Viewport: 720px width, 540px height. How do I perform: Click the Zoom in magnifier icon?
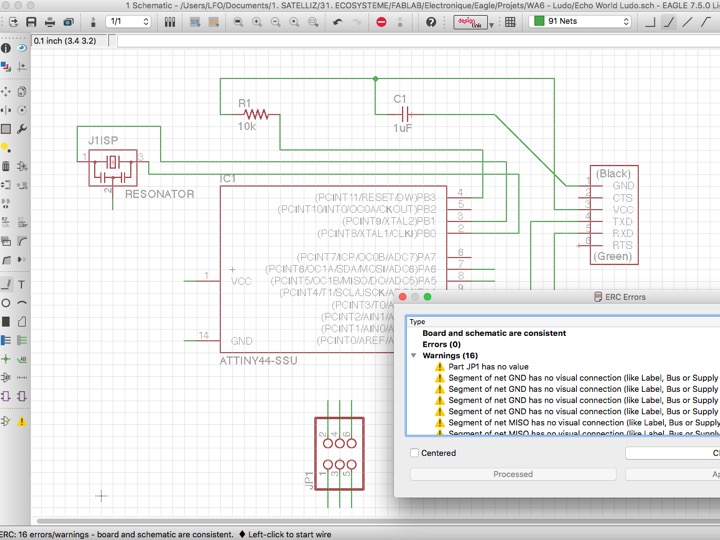tap(258, 22)
